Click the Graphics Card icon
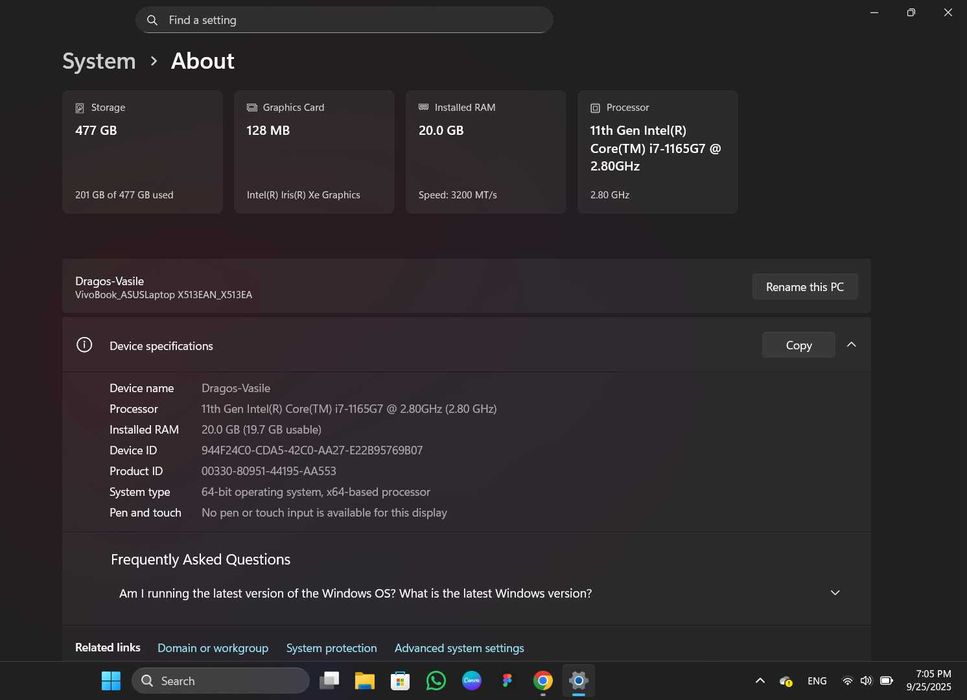Screen dimensions: 967x700 [252, 107]
